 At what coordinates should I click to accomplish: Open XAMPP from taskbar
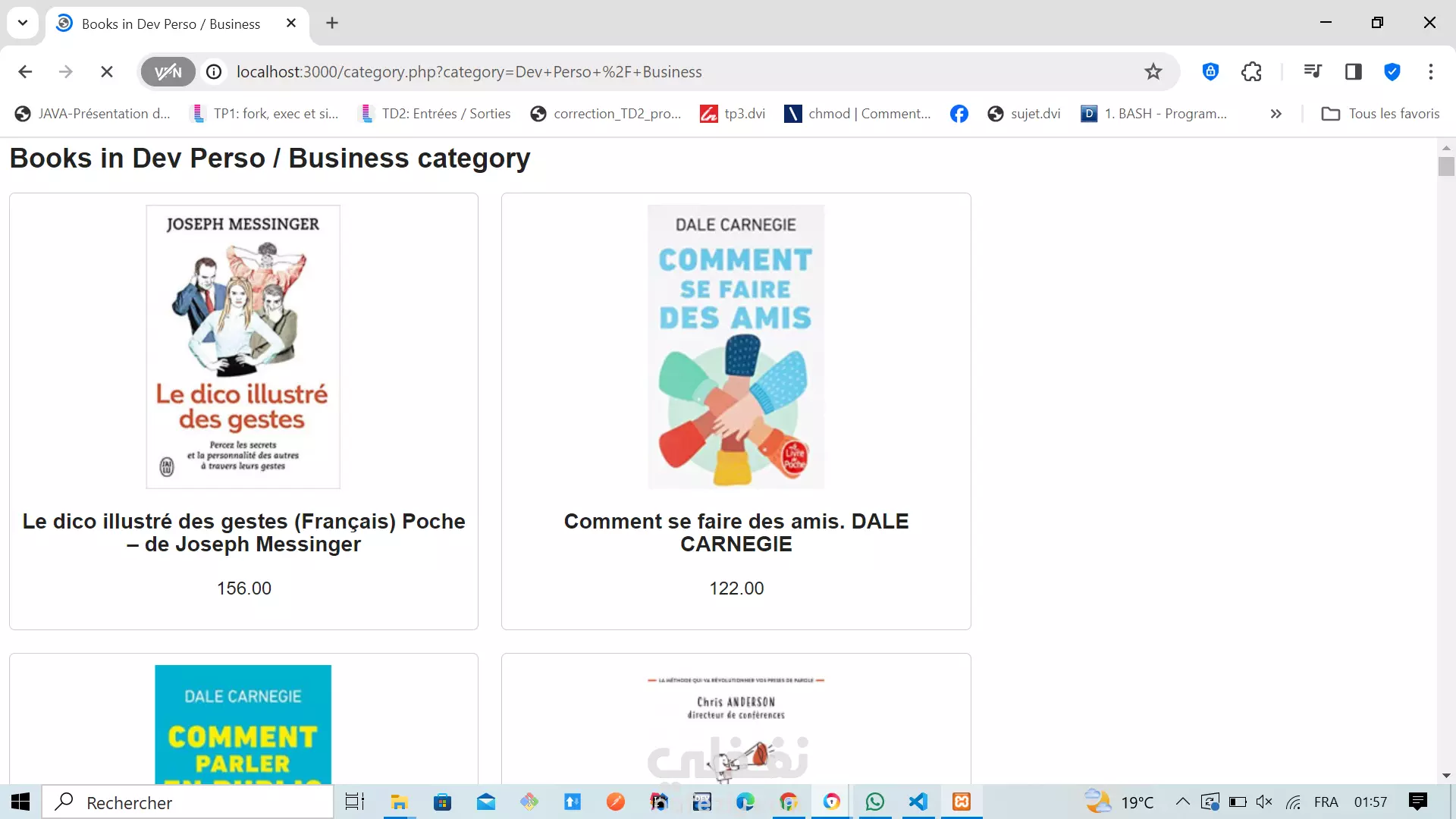[x=962, y=802]
